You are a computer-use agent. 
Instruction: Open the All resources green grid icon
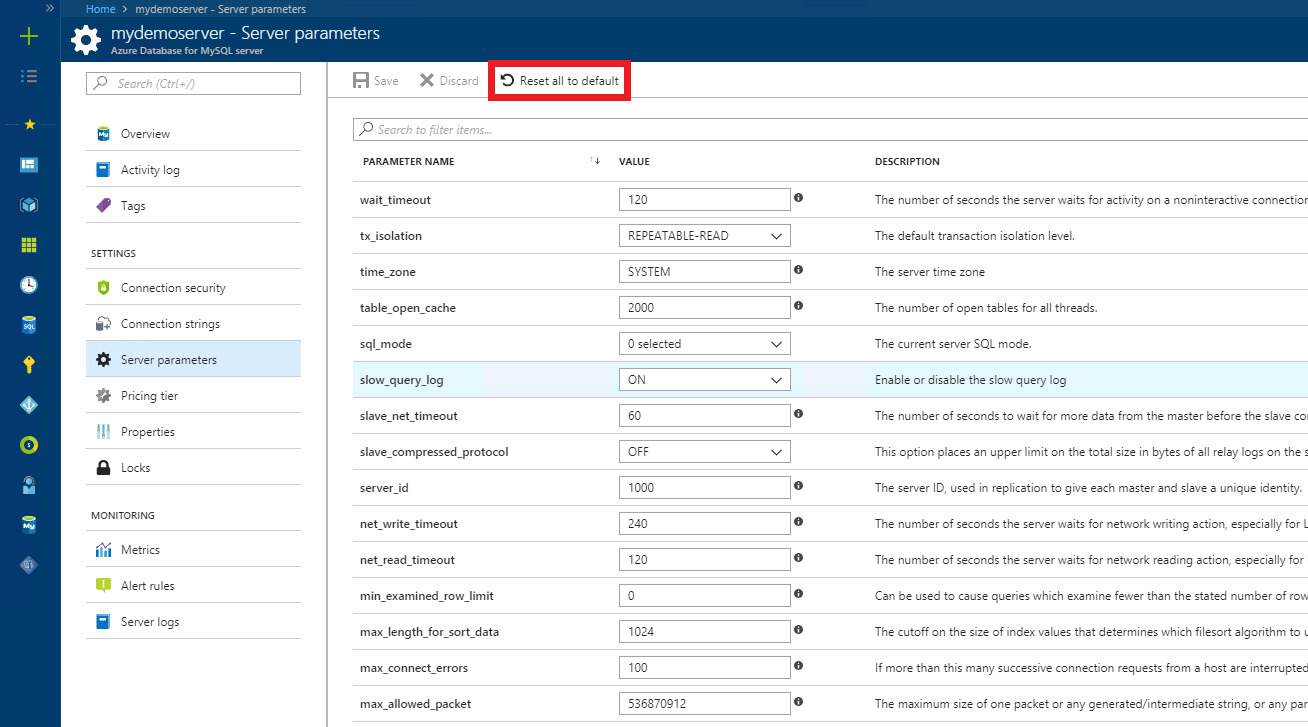coord(29,244)
